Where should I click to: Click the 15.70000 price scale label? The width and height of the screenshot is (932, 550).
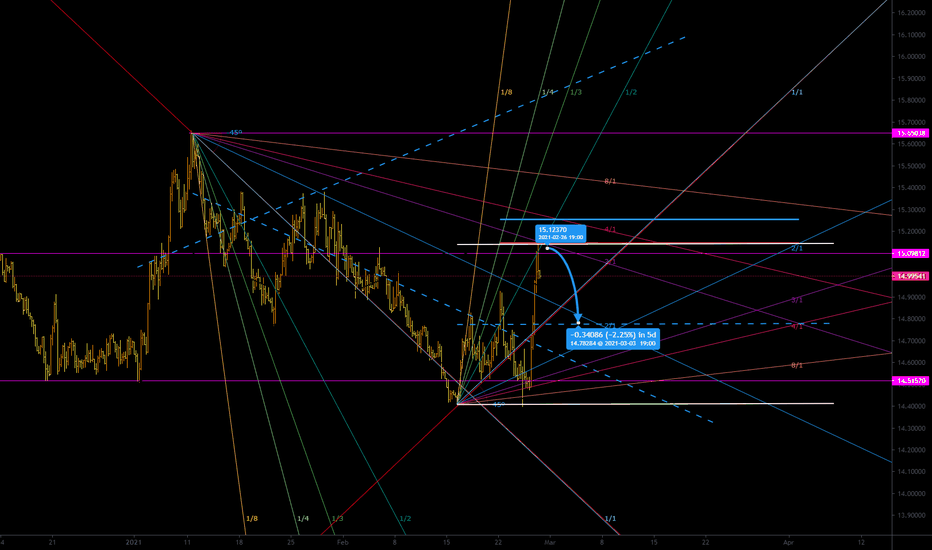912,122
